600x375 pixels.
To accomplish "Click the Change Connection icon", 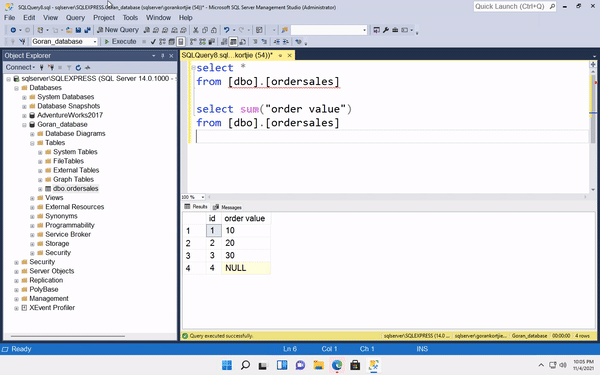I will [x=23, y=41].
